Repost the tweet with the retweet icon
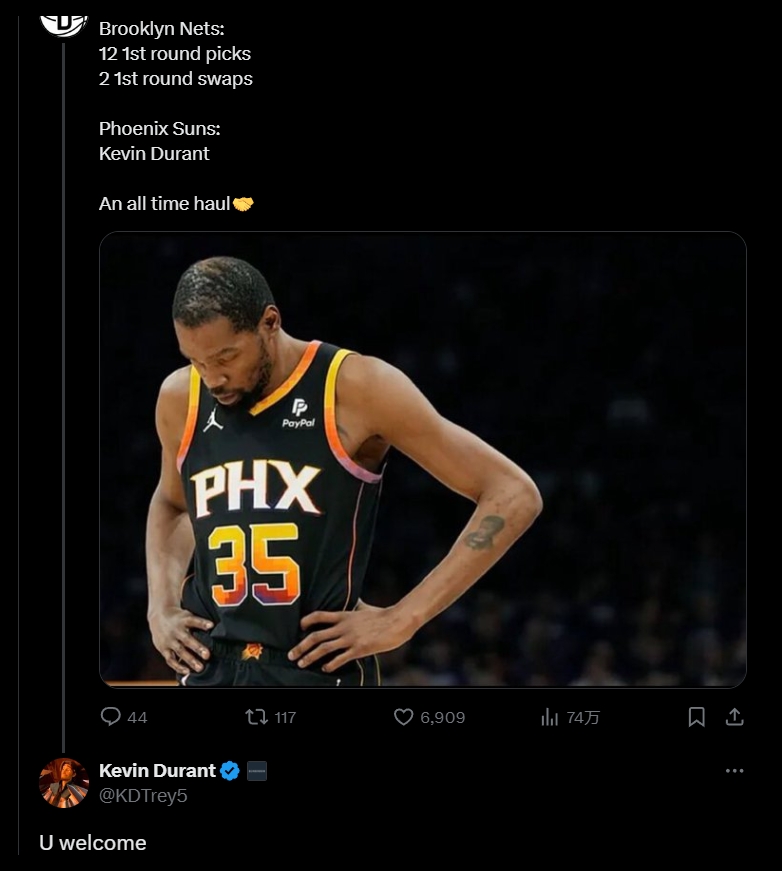The height and width of the screenshot is (871, 782). pyautogui.click(x=257, y=717)
